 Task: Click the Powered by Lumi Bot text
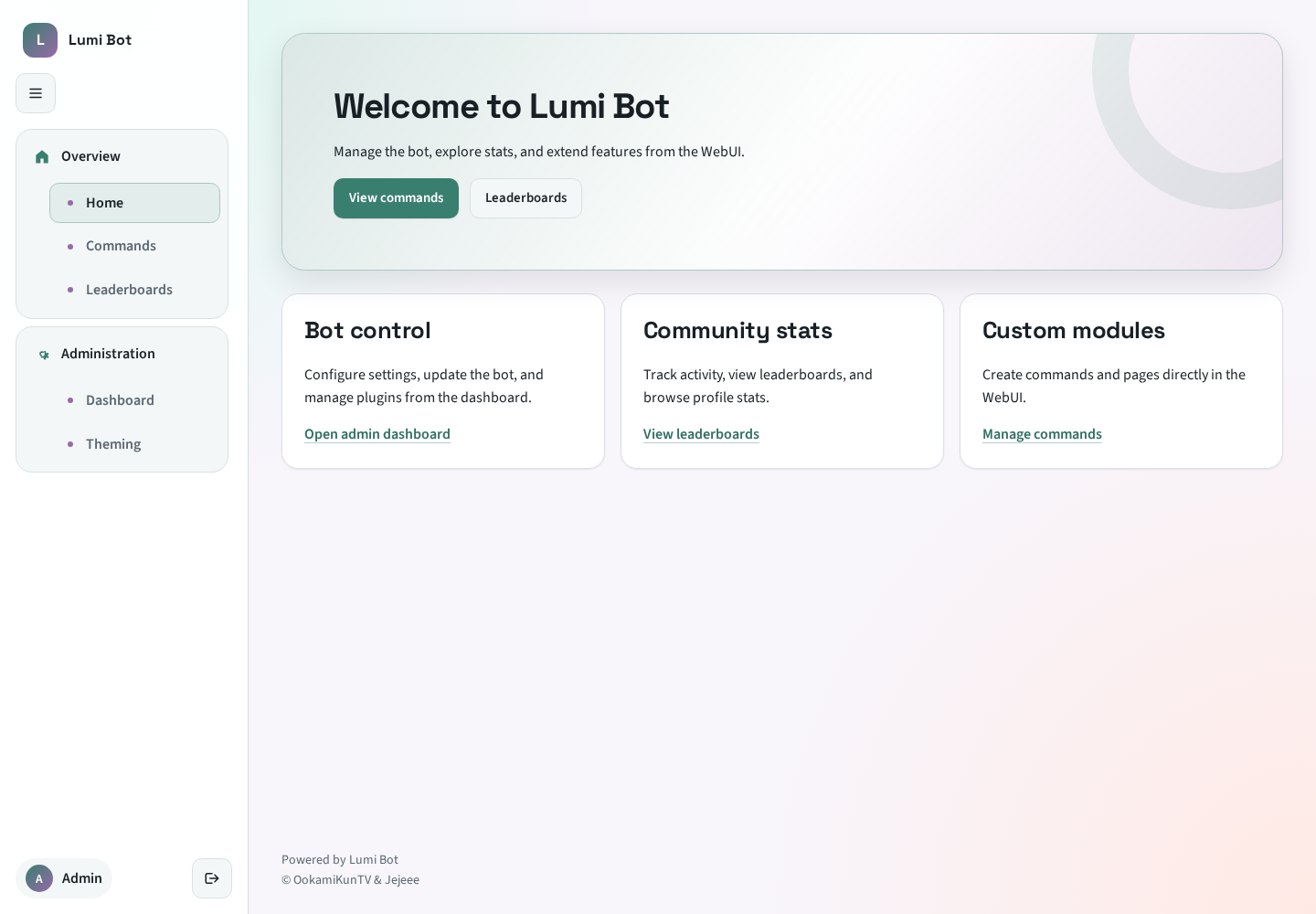pyautogui.click(x=340, y=860)
